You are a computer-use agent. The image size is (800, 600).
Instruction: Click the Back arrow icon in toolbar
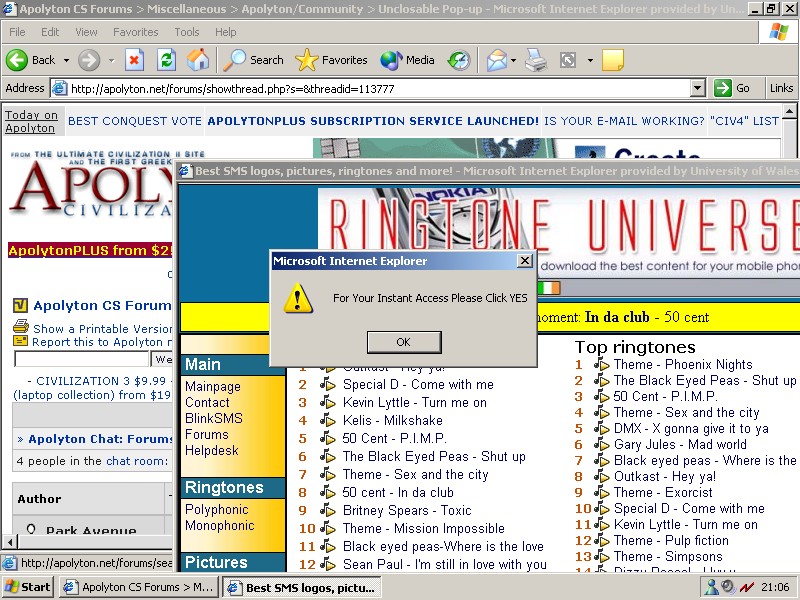17,60
